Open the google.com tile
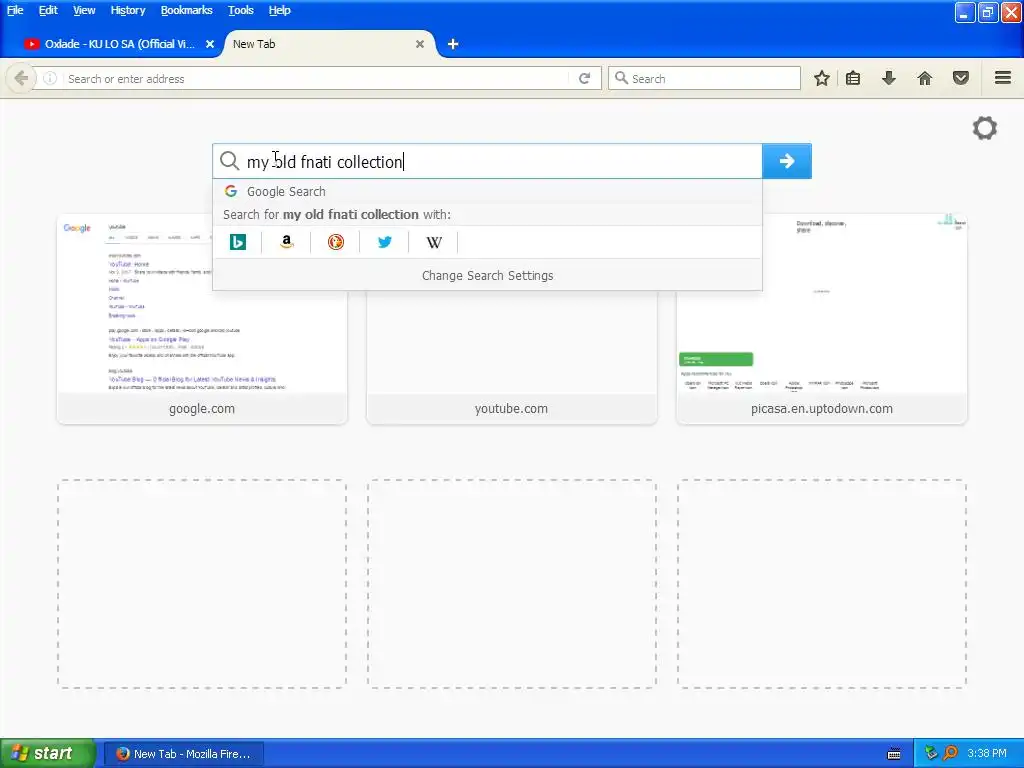The width and height of the screenshot is (1024, 768). pyautogui.click(x=202, y=319)
